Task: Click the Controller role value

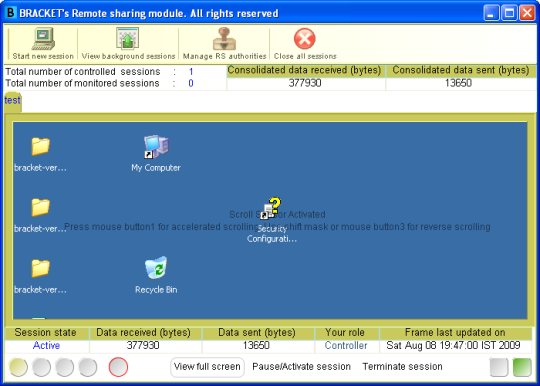Action: [x=346, y=345]
